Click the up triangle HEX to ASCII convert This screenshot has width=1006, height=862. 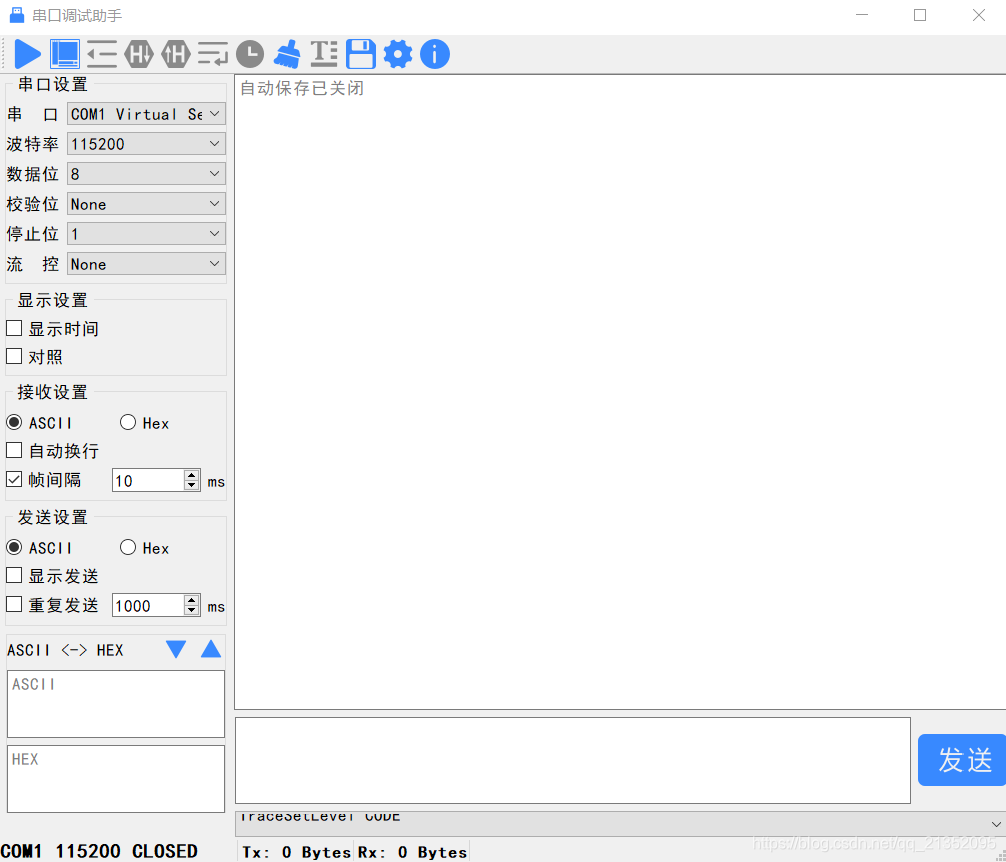tap(211, 649)
